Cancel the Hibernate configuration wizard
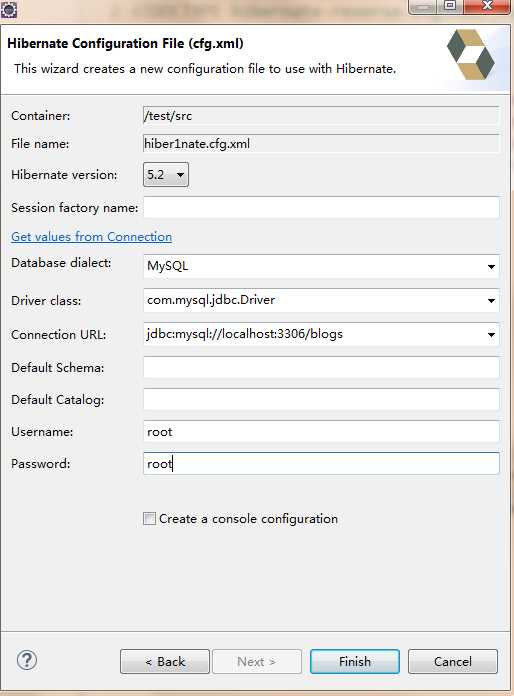 click(x=453, y=661)
